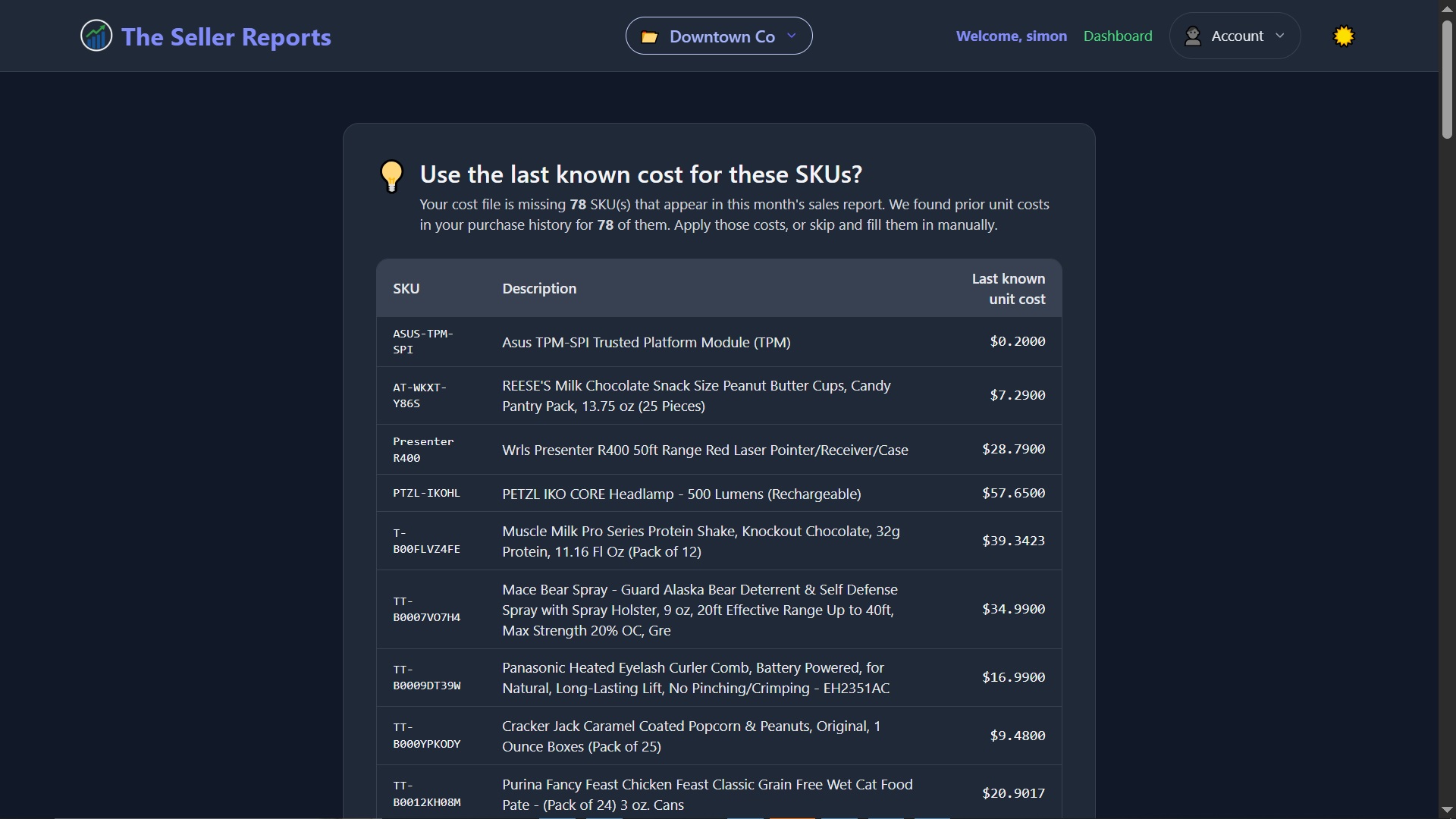
Task: Click the folder icon beside Downtown Co
Action: [650, 37]
